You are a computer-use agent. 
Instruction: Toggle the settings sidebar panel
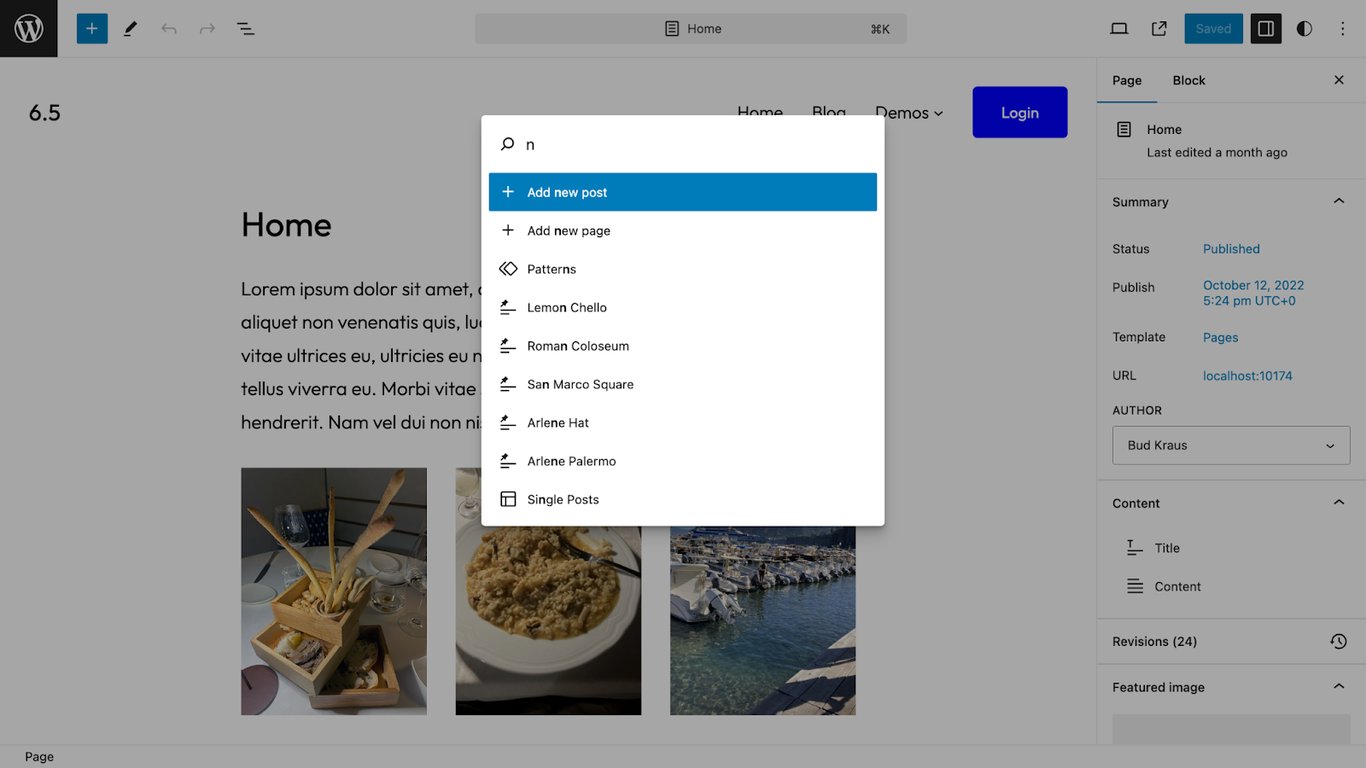coord(1265,28)
